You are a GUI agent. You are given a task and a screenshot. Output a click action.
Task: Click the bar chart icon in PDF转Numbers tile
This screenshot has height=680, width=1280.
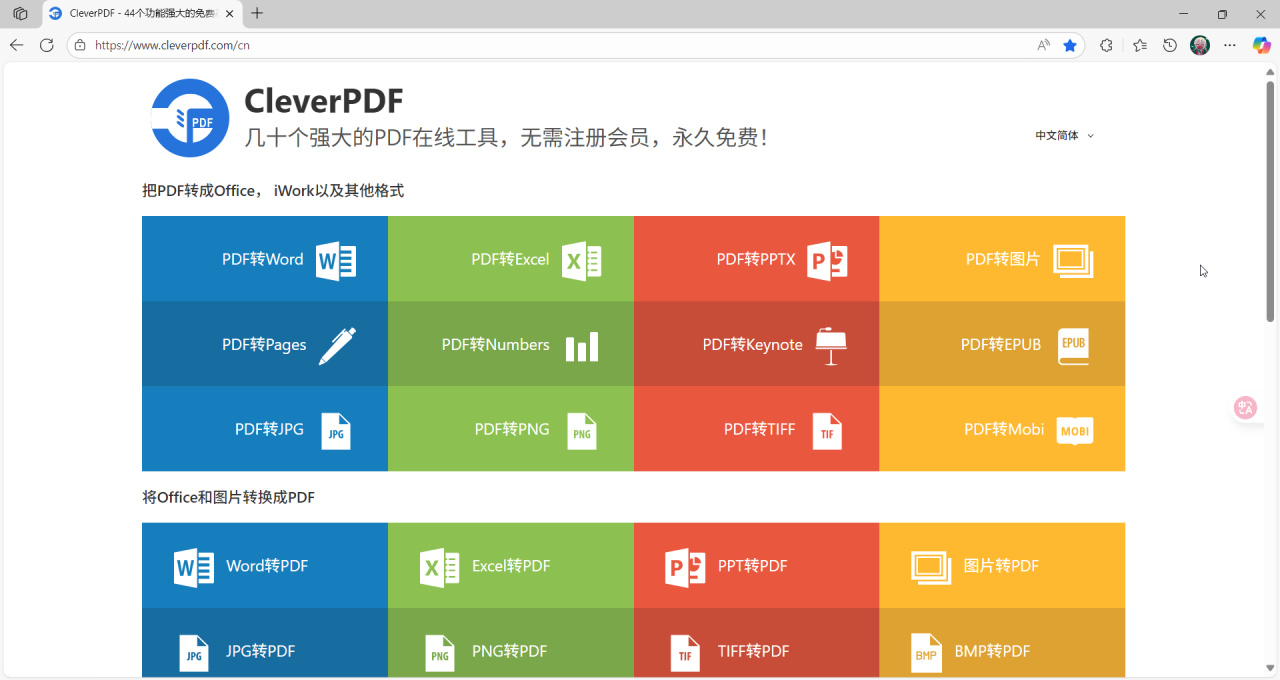coord(582,346)
